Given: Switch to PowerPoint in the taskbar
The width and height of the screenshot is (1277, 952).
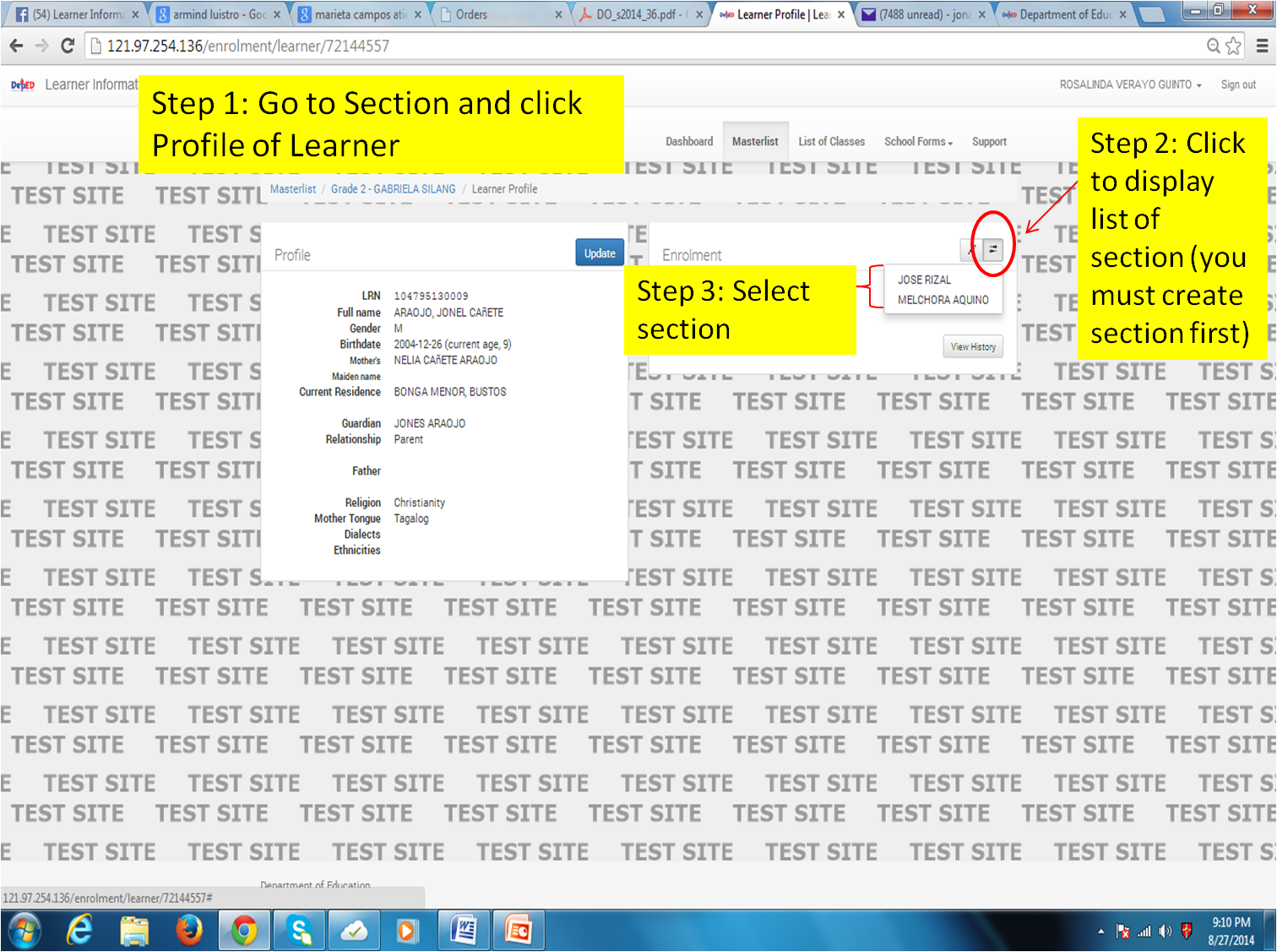Looking at the screenshot, I should click(x=518, y=931).
